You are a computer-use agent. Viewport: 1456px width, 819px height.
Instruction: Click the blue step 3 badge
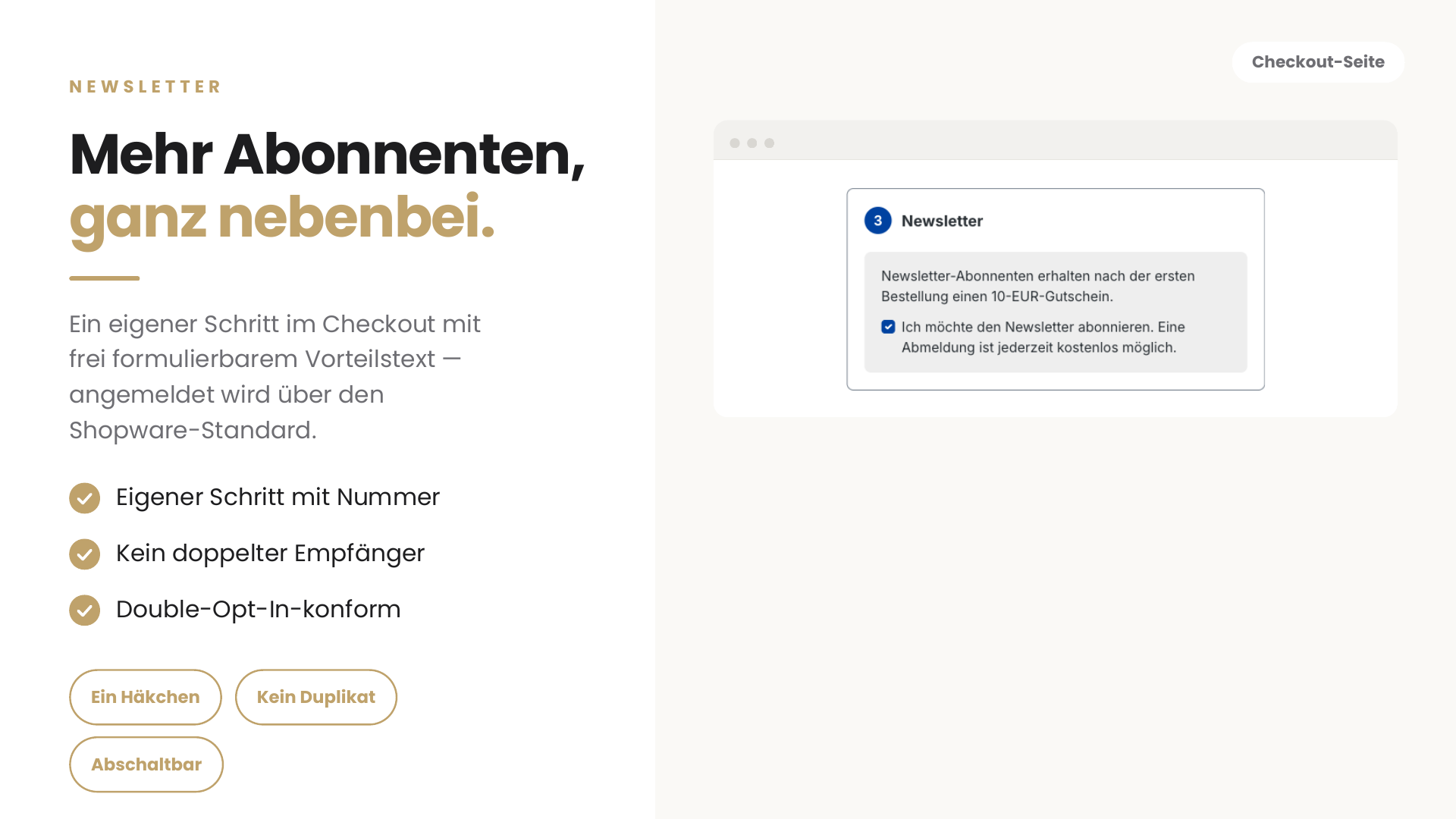[x=878, y=221]
